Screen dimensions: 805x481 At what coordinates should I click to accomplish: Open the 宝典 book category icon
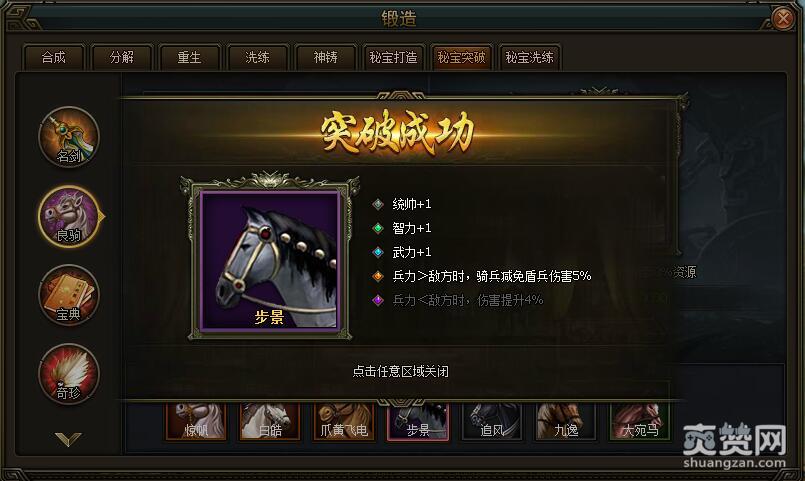point(69,295)
